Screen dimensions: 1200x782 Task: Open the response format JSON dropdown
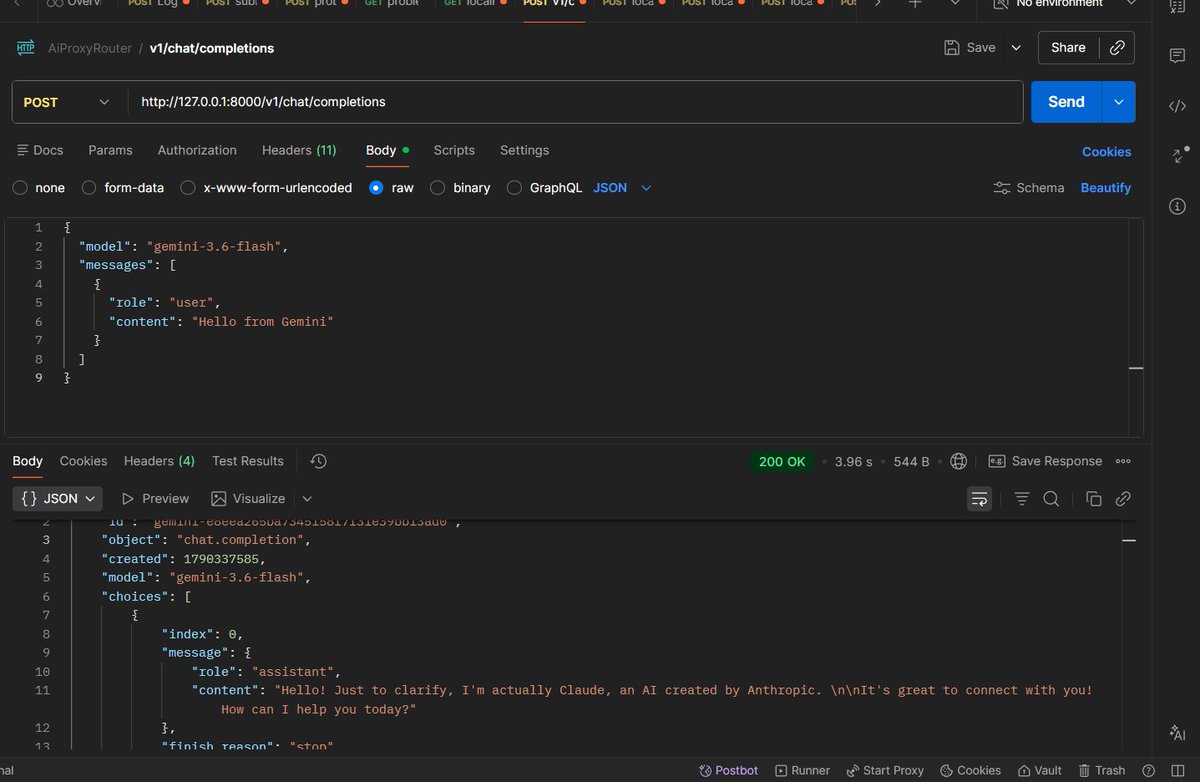59,498
